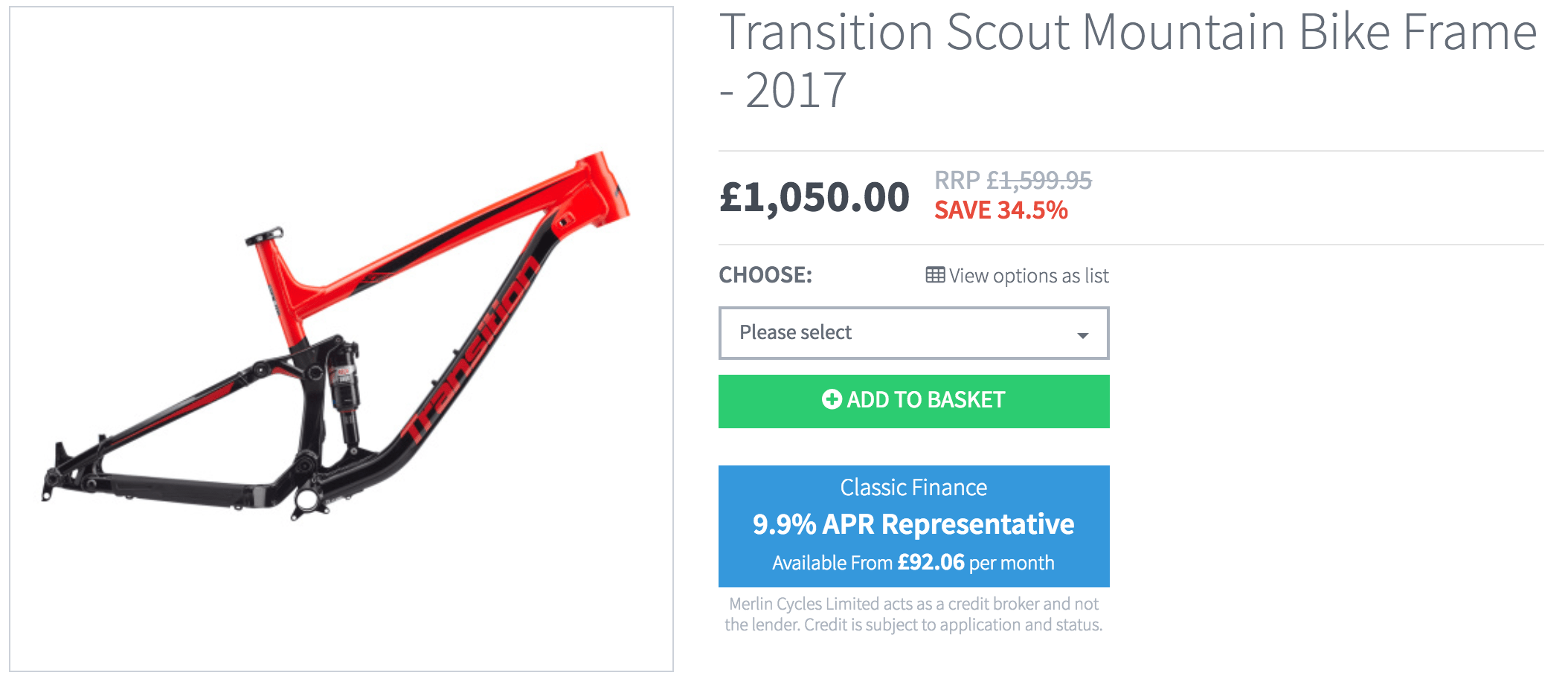Click the red "SAVE 34.5%" label
1568x687 pixels.
pos(1001,210)
